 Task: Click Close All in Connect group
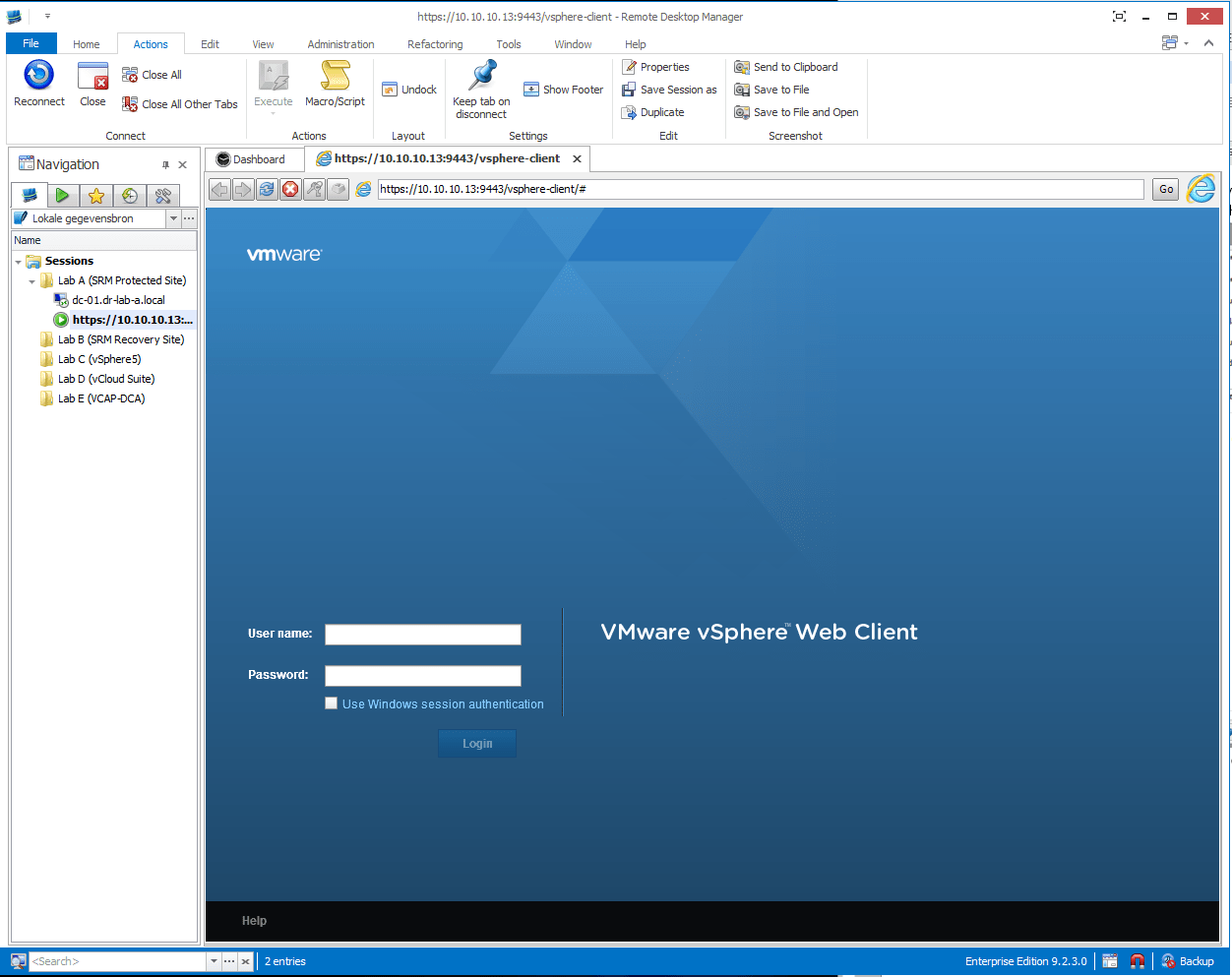pos(152,75)
